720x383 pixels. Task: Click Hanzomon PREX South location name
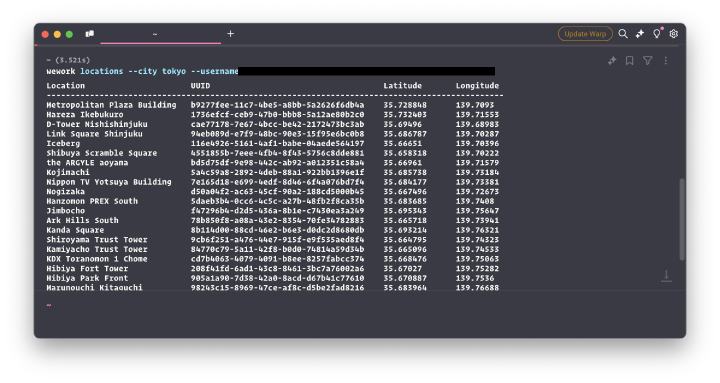point(92,201)
